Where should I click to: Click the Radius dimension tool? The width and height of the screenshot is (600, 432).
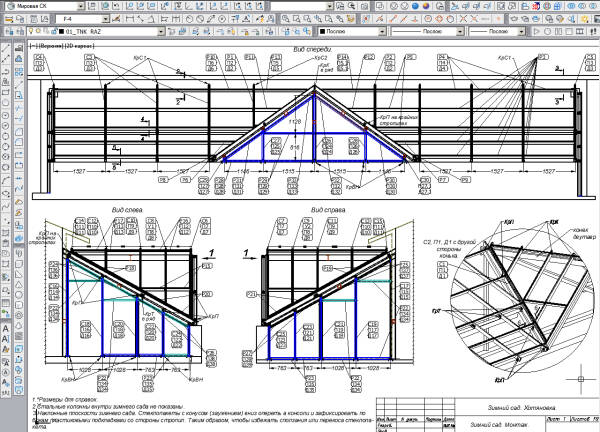click(190, 19)
